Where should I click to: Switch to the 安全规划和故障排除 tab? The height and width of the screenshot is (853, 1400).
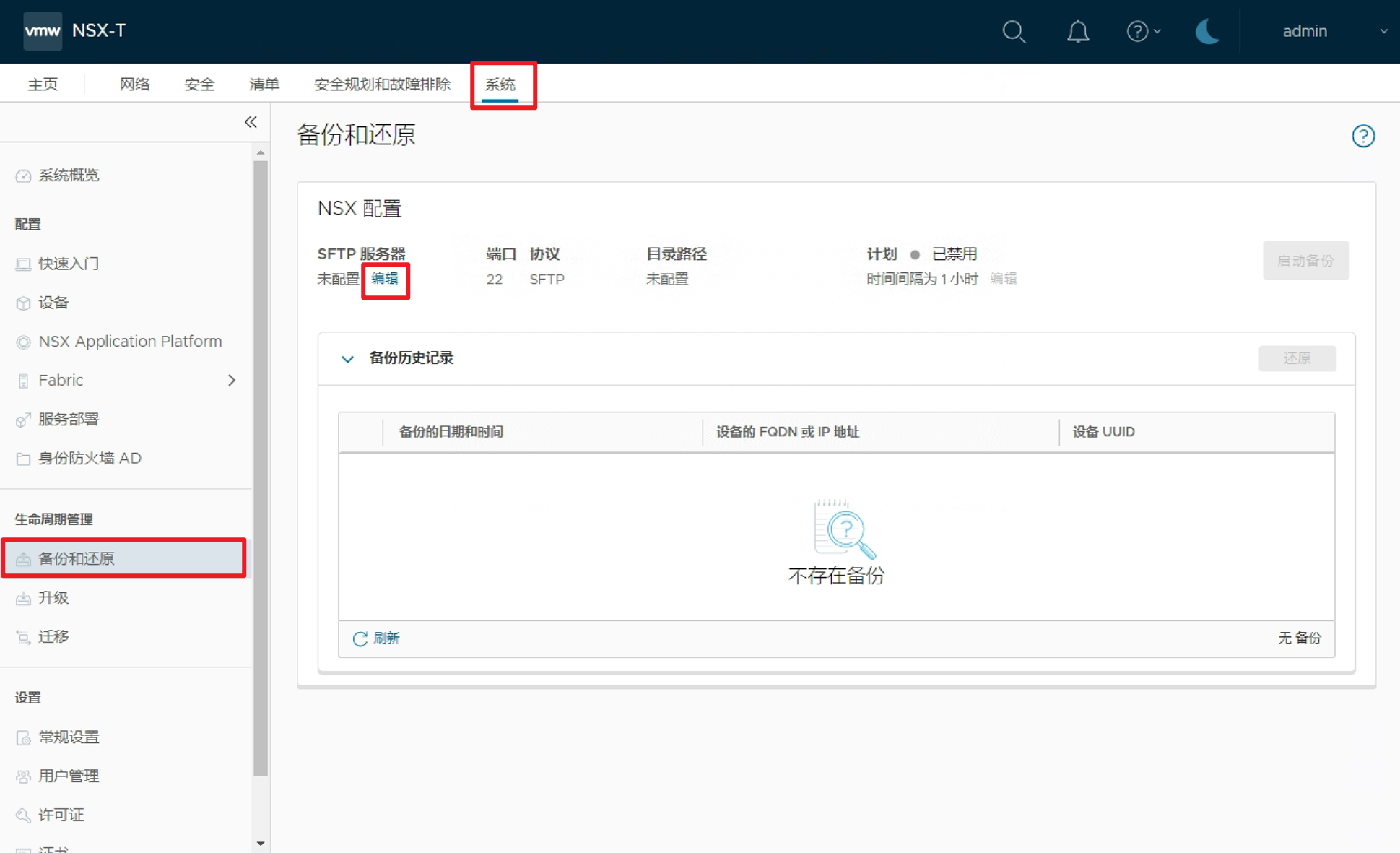coord(382,85)
